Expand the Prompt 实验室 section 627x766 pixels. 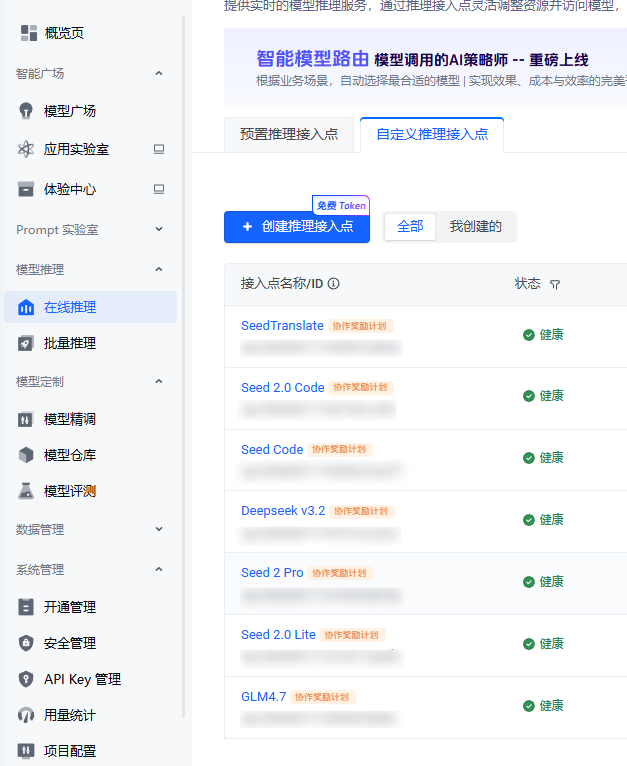click(159, 229)
